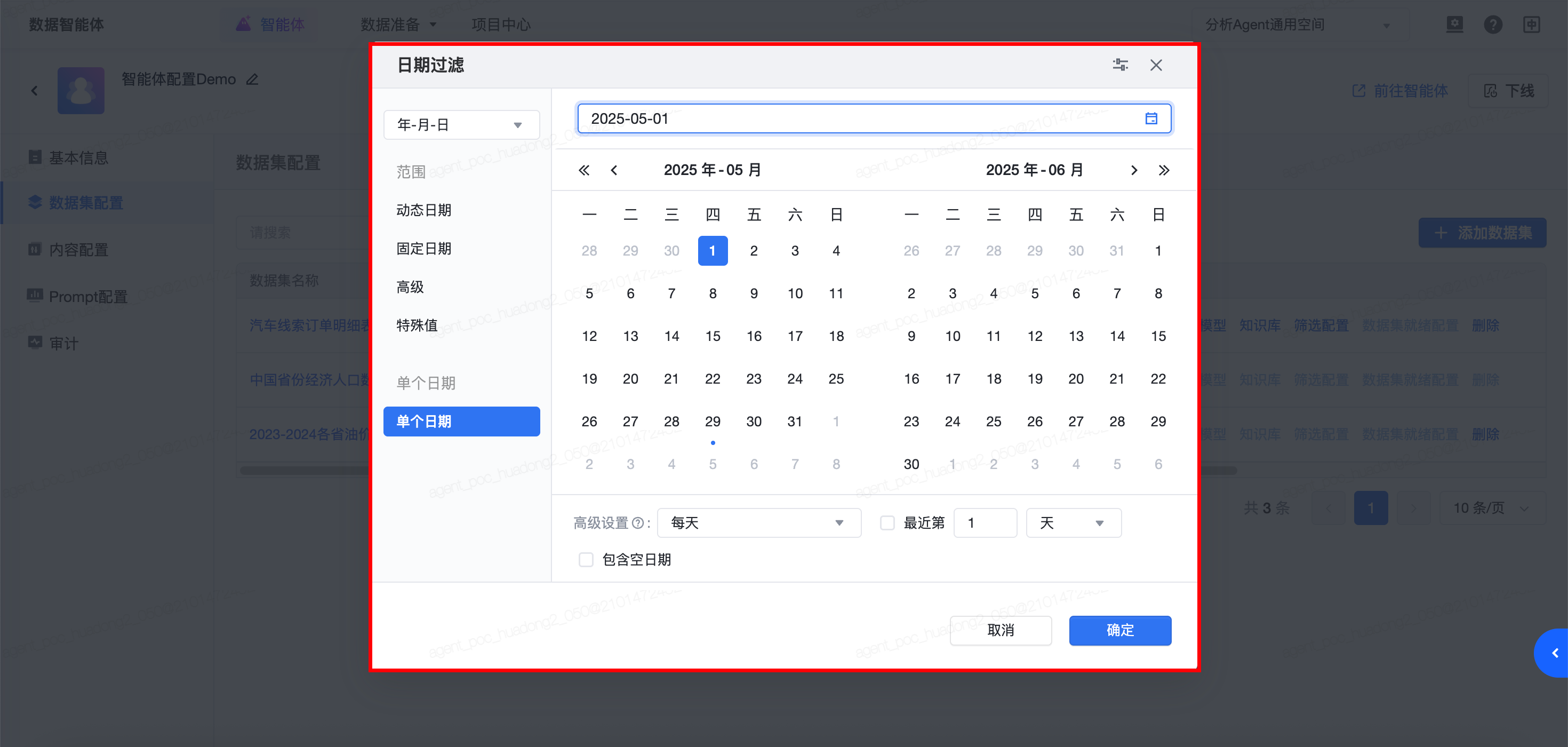Image resolution: width=1568 pixels, height=747 pixels.
Task: Click 审计 sidebar icon
Action: coord(35,343)
